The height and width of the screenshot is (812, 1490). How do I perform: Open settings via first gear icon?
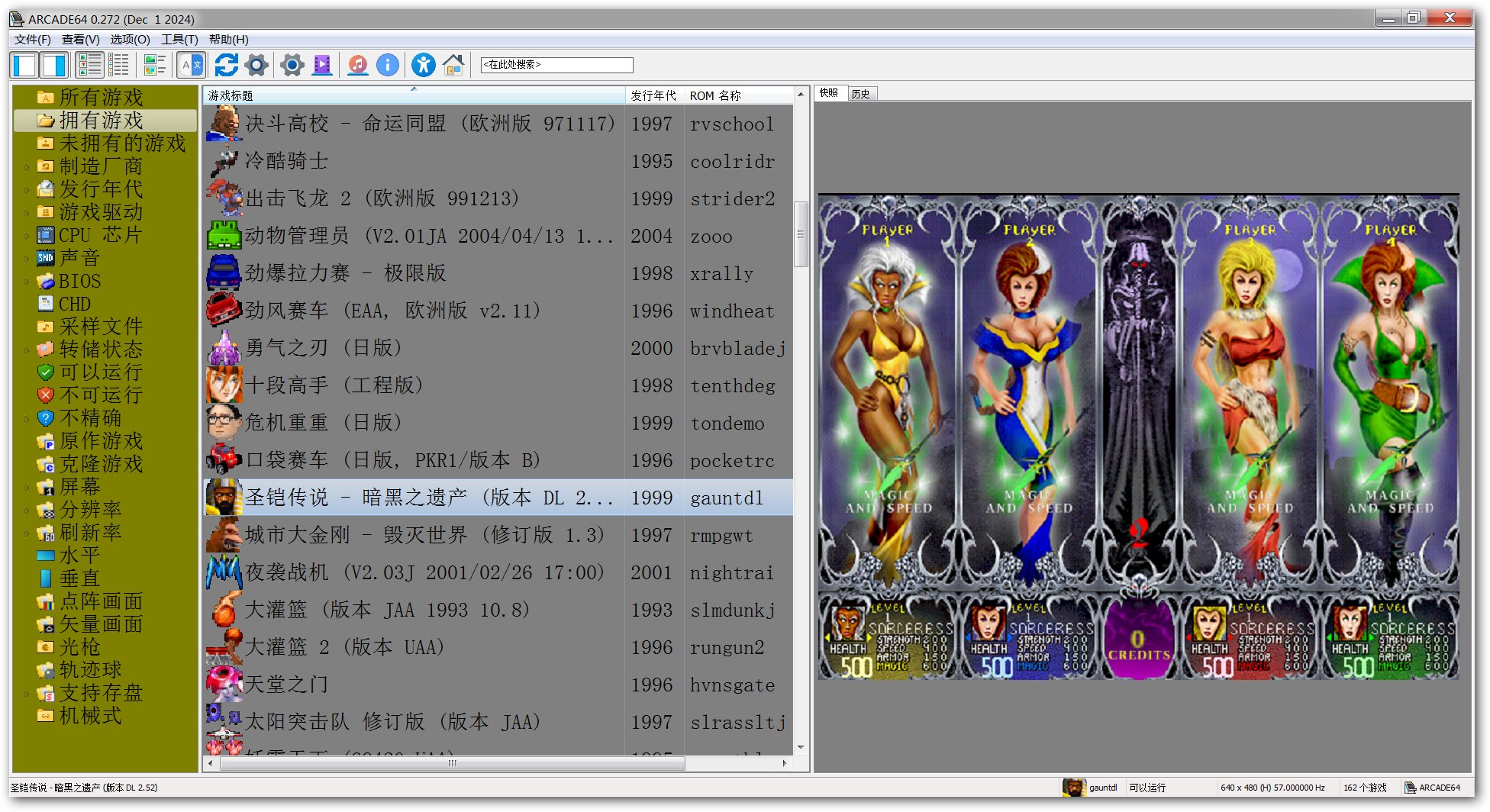tap(257, 65)
